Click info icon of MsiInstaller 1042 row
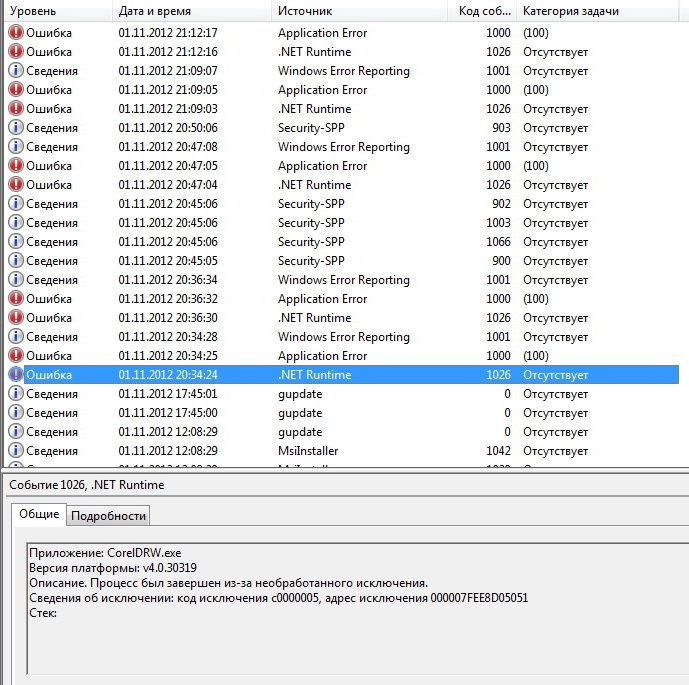Viewport: 689px width, 685px height. (16, 450)
